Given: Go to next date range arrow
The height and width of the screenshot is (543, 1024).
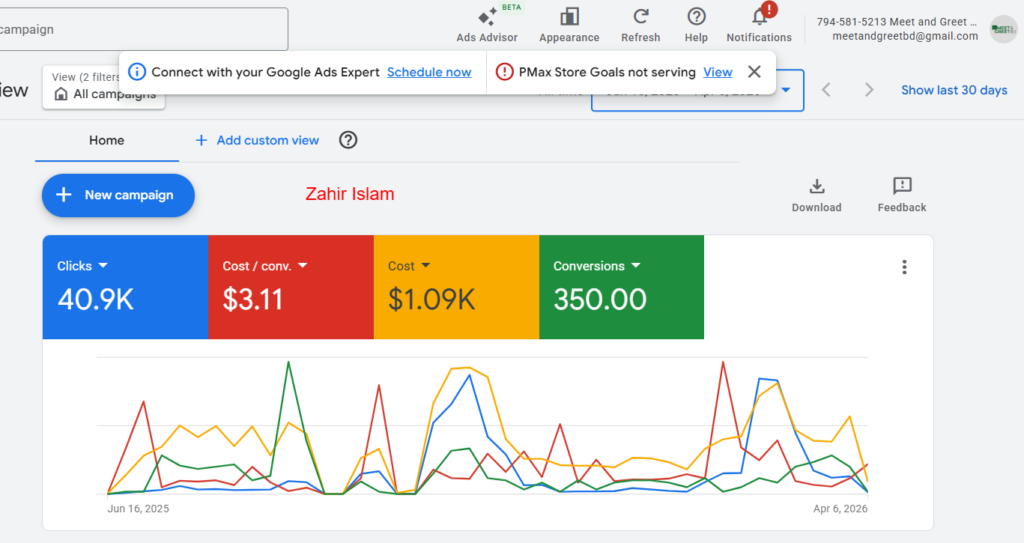Looking at the screenshot, I should tap(869, 90).
